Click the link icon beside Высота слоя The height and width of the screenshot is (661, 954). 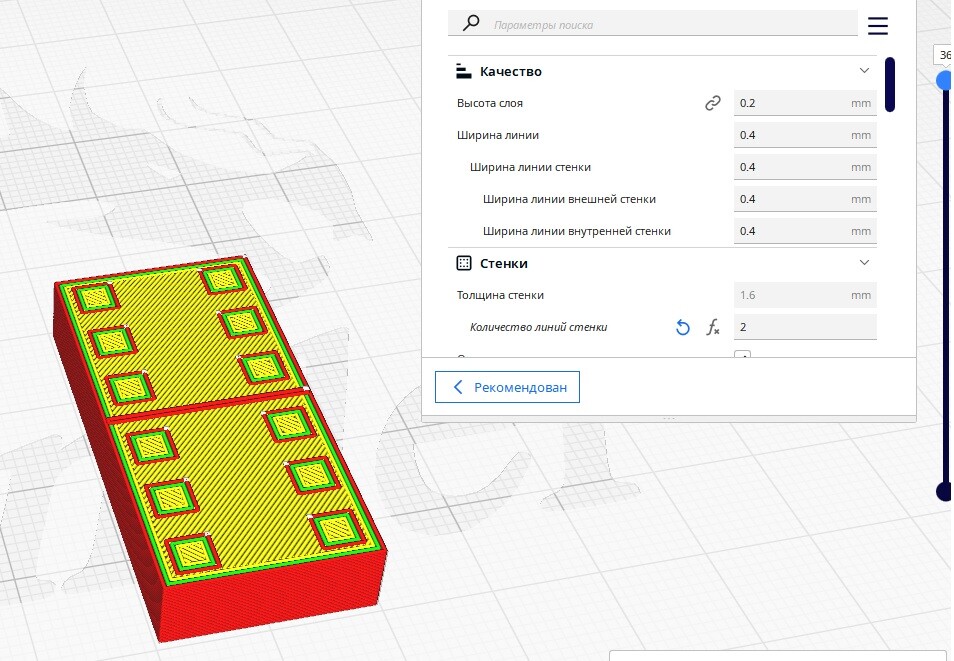click(x=712, y=103)
